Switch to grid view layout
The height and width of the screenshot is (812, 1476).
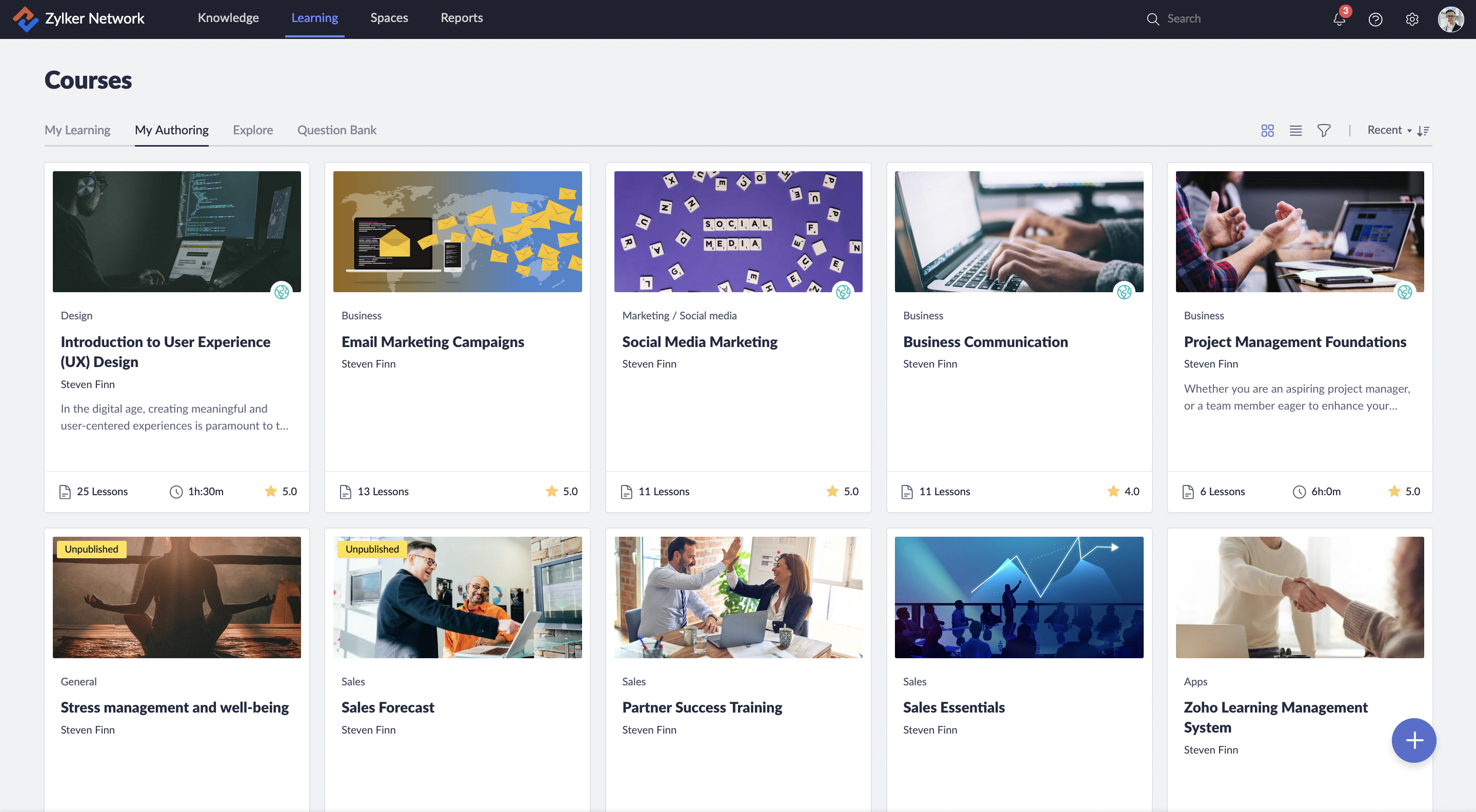coord(1267,131)
